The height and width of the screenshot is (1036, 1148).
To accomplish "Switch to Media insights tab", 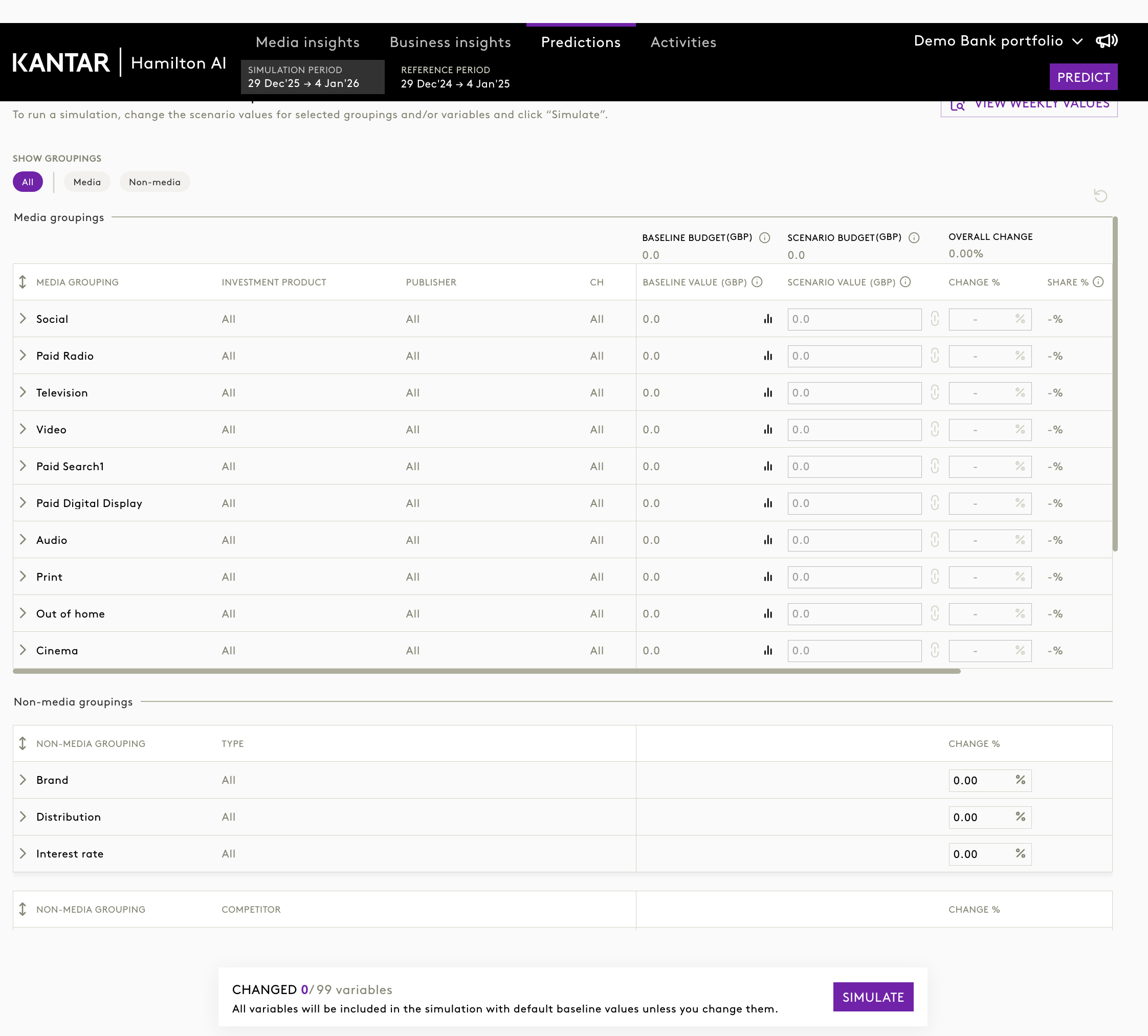I will coord(307,42).
